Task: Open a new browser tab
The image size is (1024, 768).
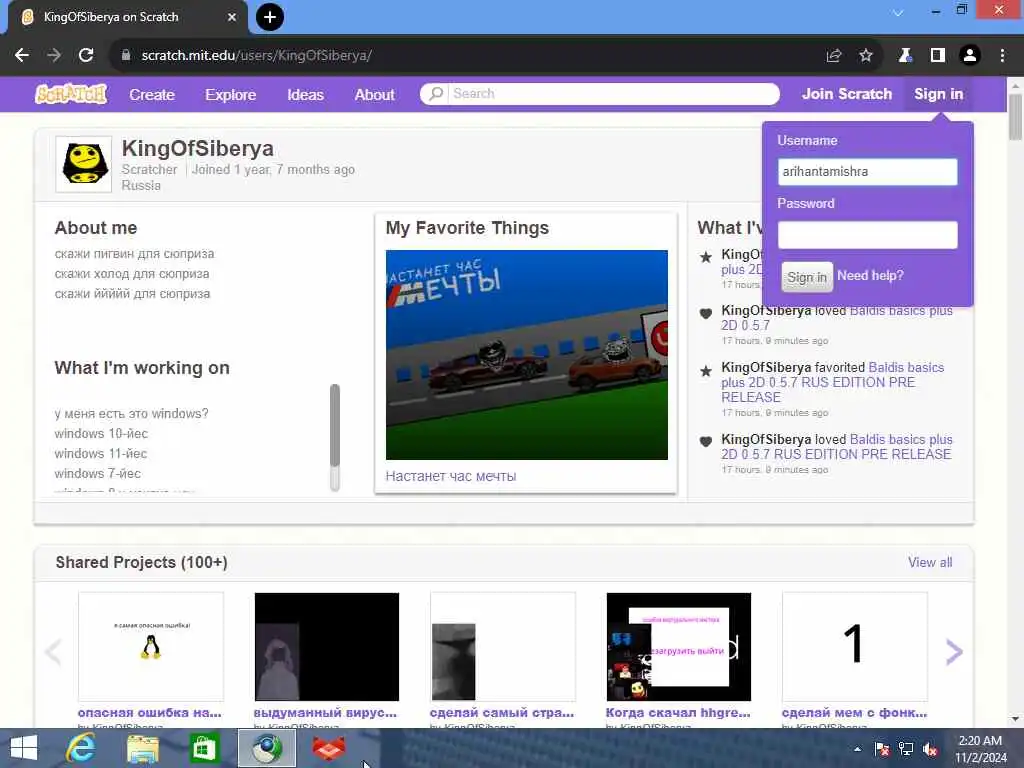Action: tap(270, 17)
